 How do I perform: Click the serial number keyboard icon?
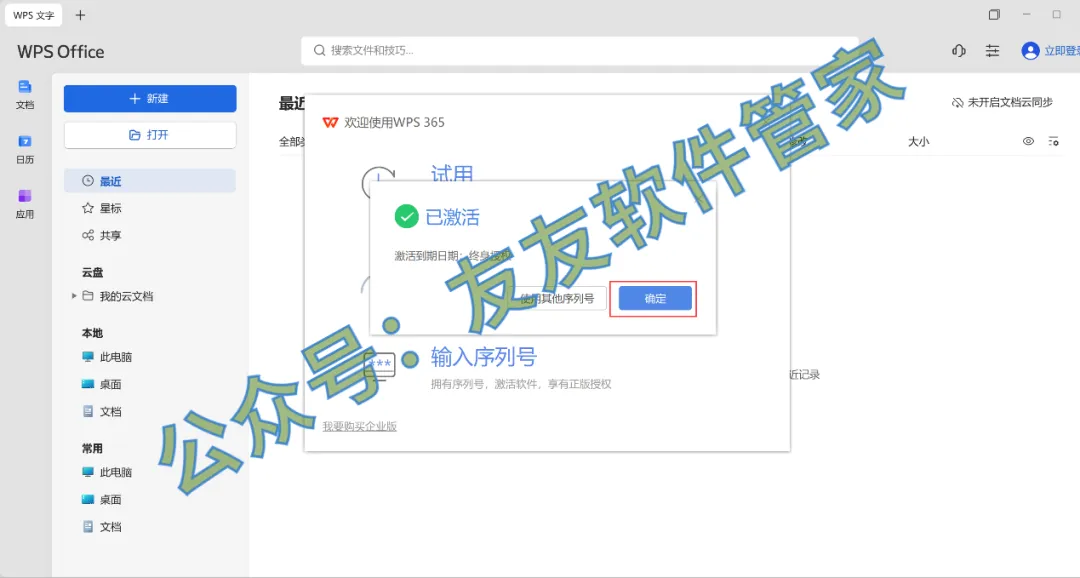380,367
